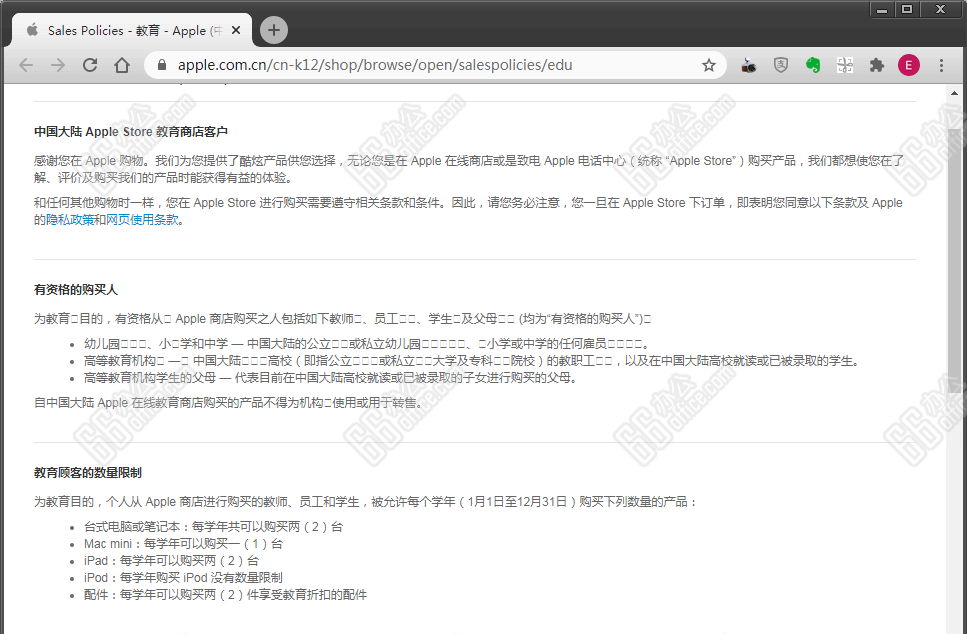Click the Mac mini purchase limit line
The width and height of the screenshot is (967, 634).
click(x=183, y=544)
